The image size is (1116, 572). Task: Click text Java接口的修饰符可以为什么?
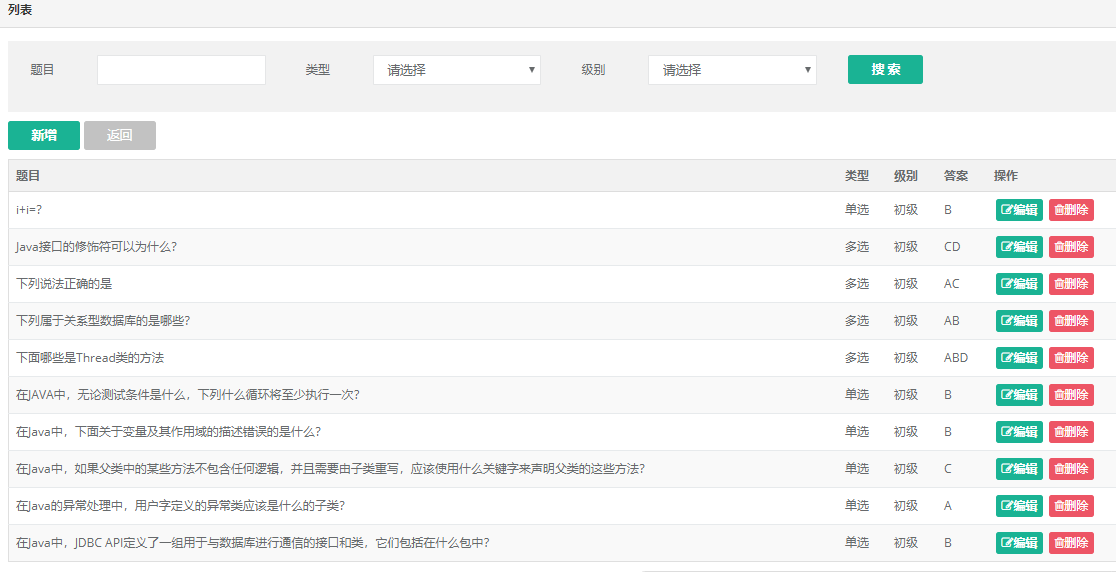point(96,247)
